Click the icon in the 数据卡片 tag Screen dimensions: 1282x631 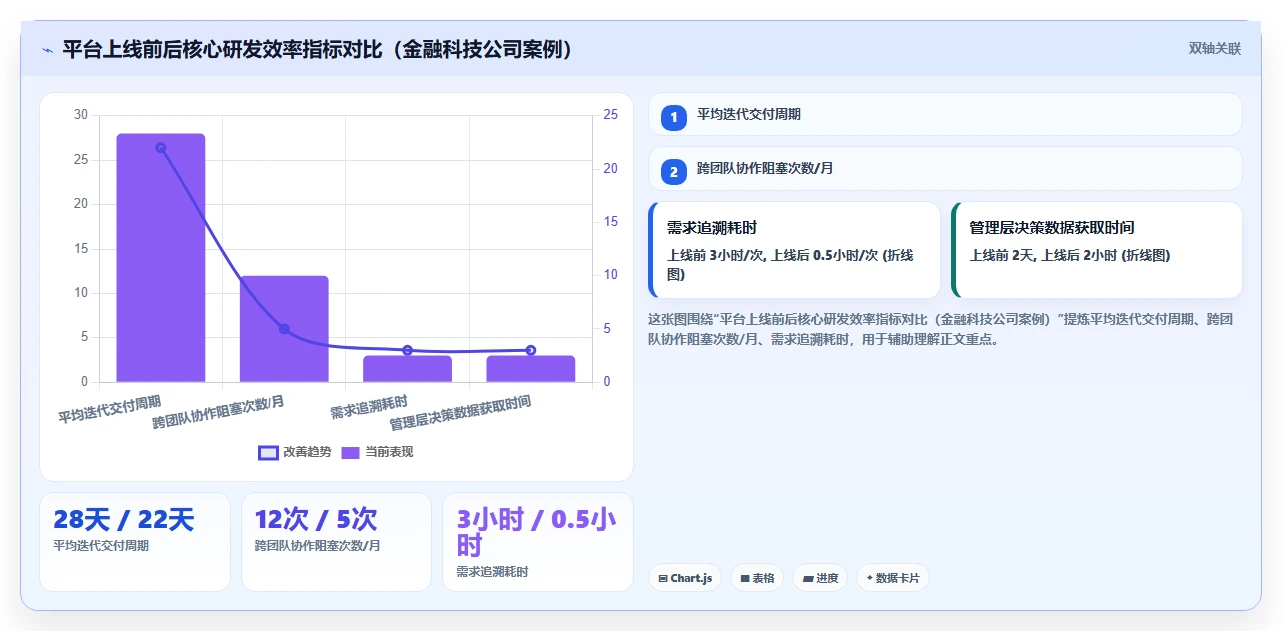click(870, 578)
